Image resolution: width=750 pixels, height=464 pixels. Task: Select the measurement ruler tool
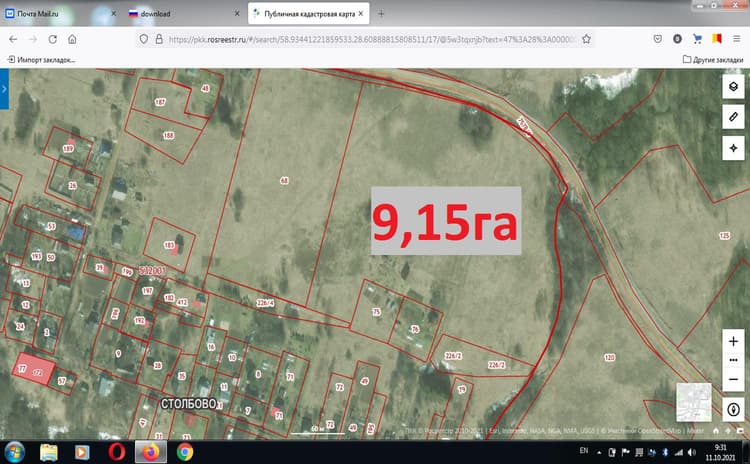(733, 117)
